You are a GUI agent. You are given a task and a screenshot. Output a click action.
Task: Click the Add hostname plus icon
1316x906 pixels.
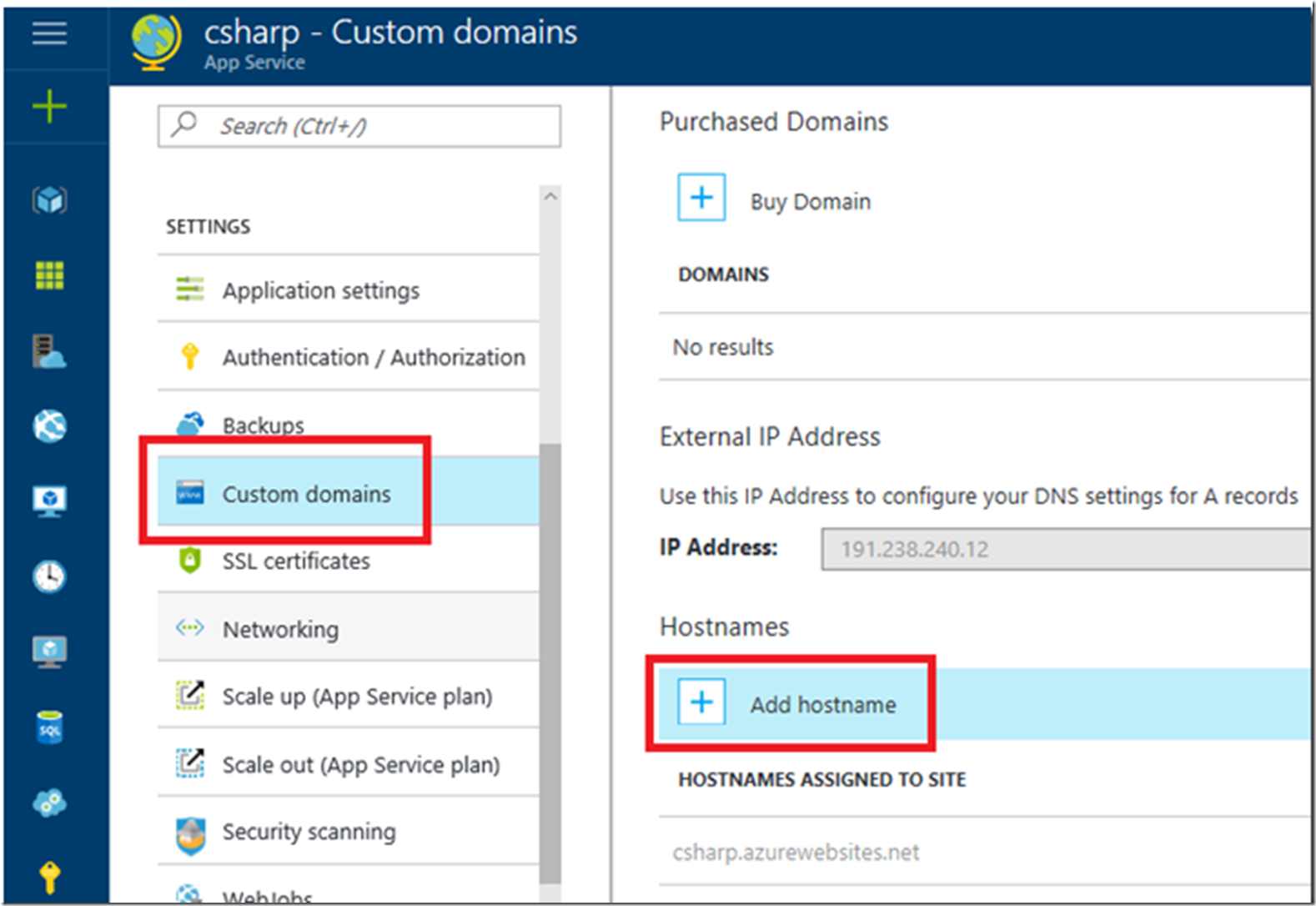pyautogui.click(x=701, y=702)
